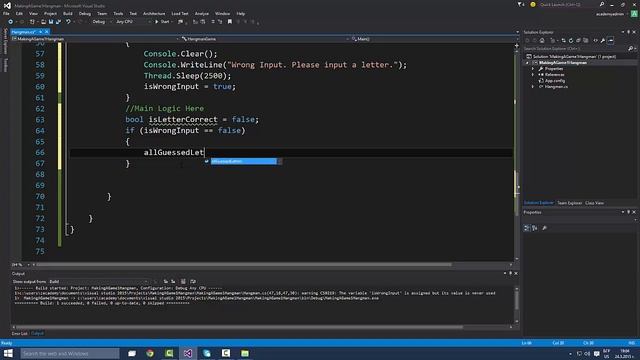Click the Output panel vertical scrollbar
The height and width of the screenshot is (360, 640).
(517, 301)
